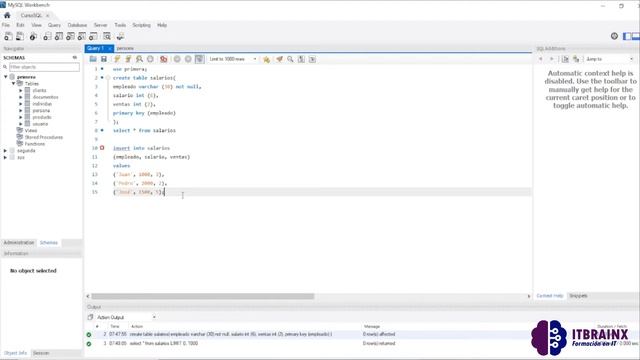
Task: Open preferences gear icon
Action: [x=614, y=36]
